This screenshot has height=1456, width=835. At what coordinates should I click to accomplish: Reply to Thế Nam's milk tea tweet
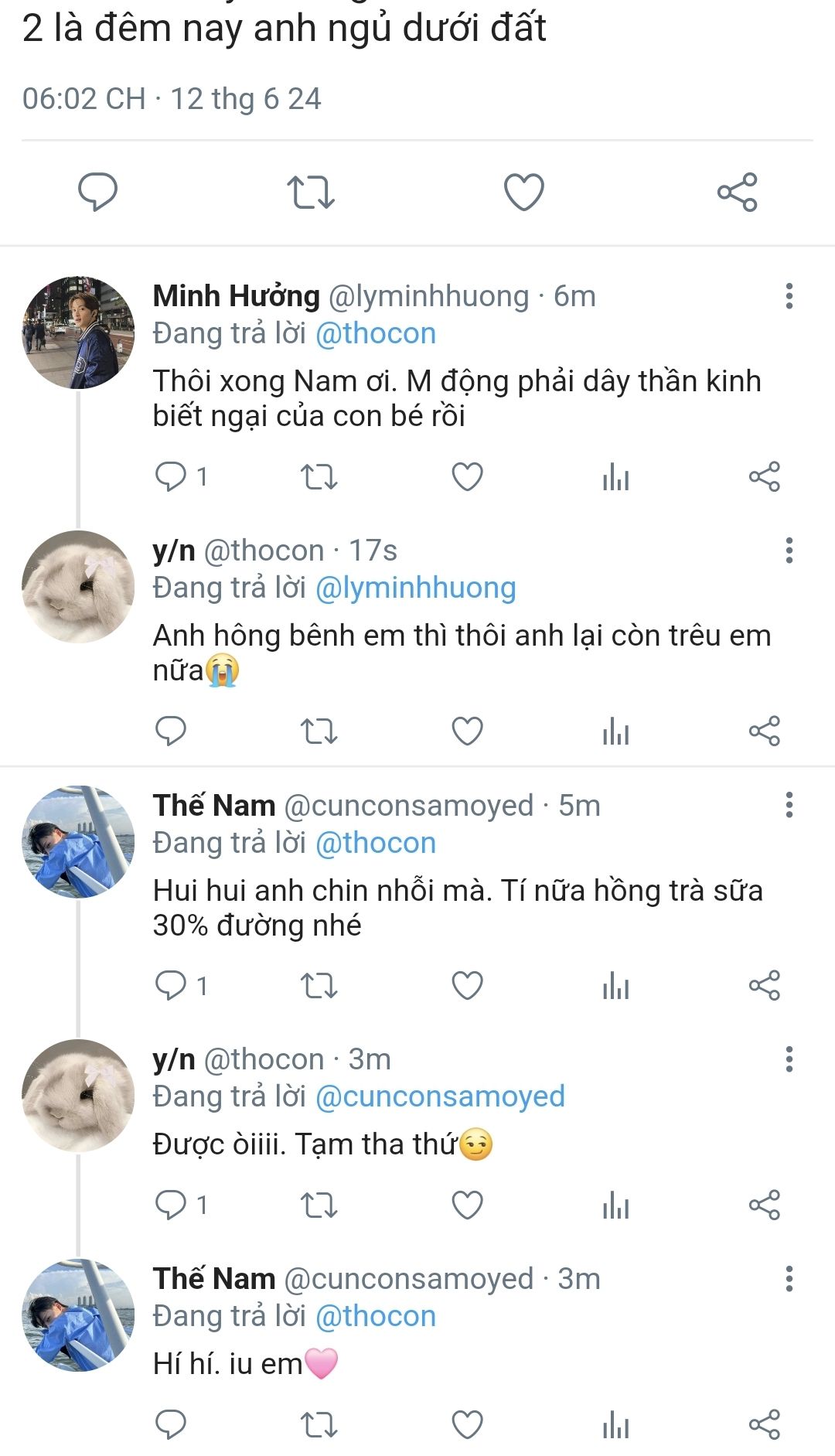pos(171,986)
